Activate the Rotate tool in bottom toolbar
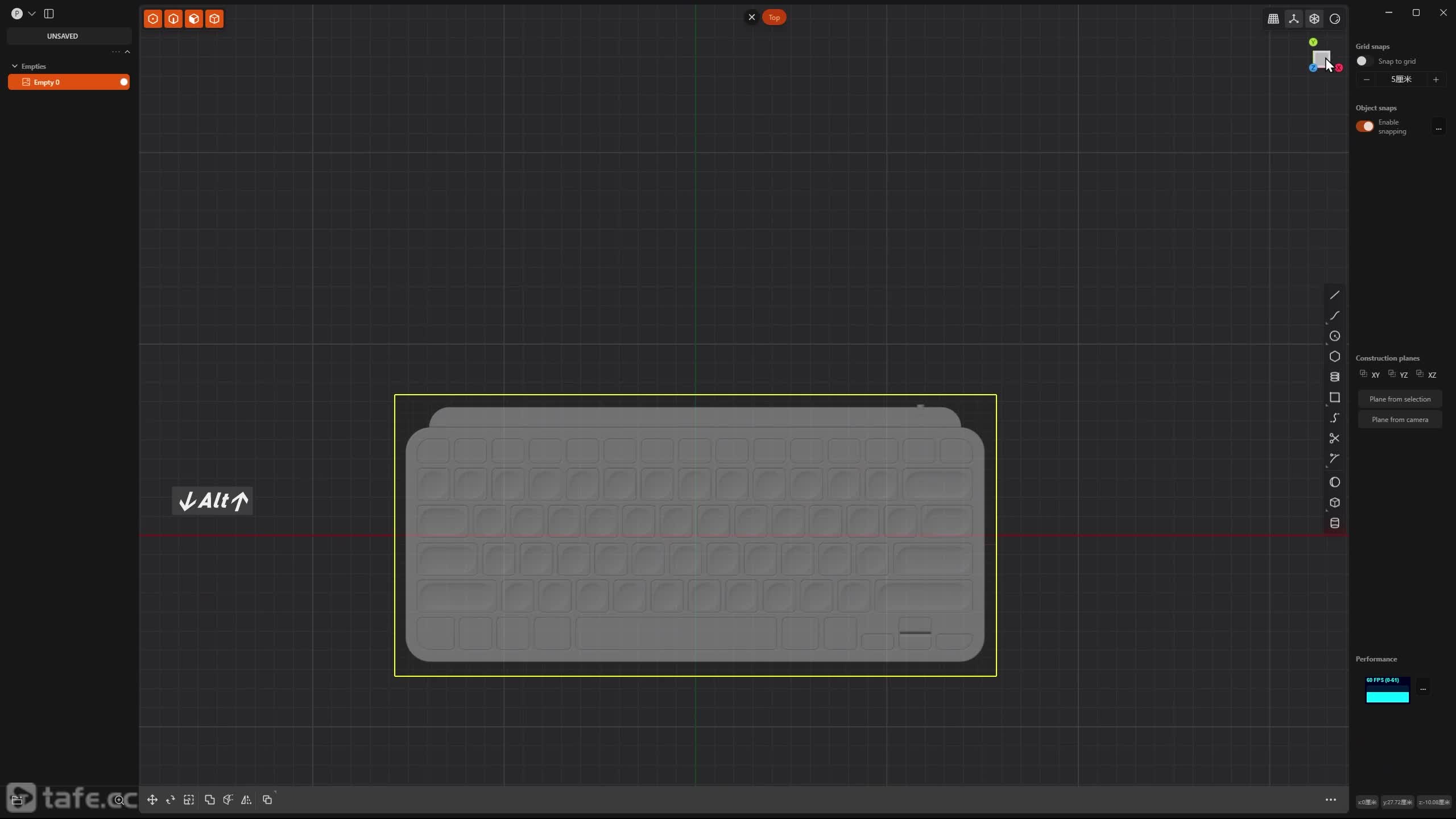This screenshot has width=1456, height=819. click(x=170, y=800)
